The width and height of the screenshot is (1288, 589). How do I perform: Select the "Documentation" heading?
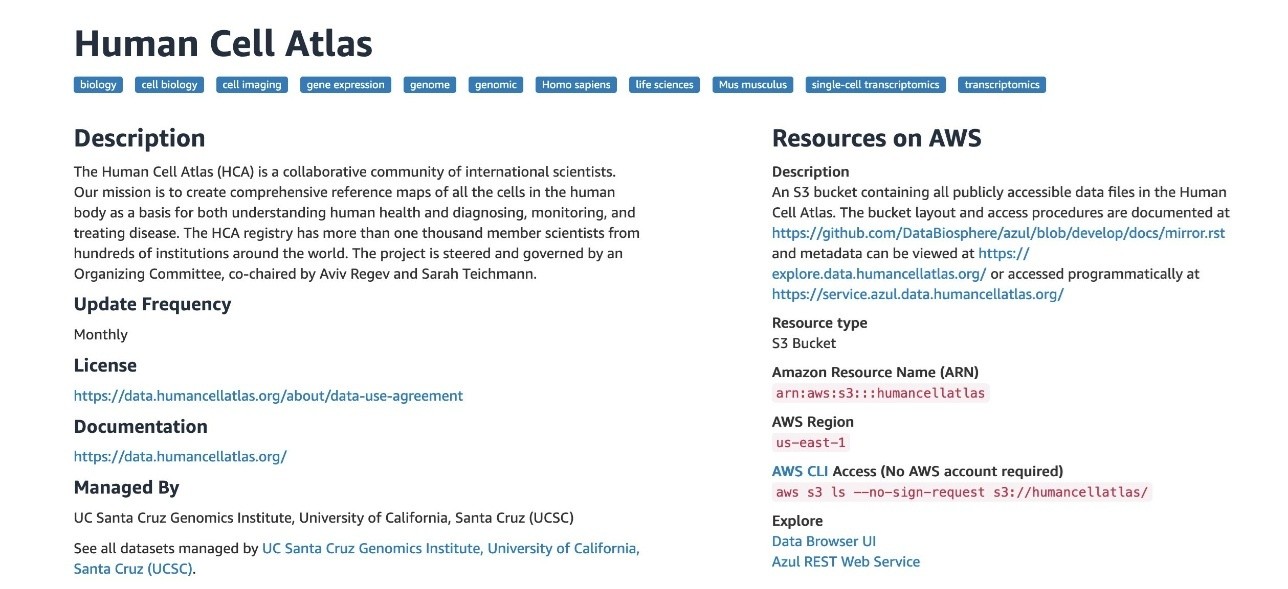[141, 426]
